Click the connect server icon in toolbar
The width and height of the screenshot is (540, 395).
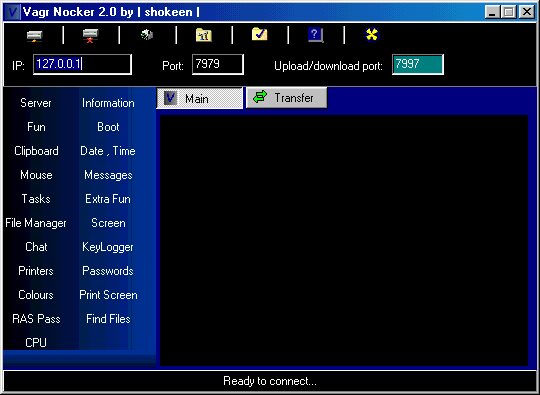point(34,35)
